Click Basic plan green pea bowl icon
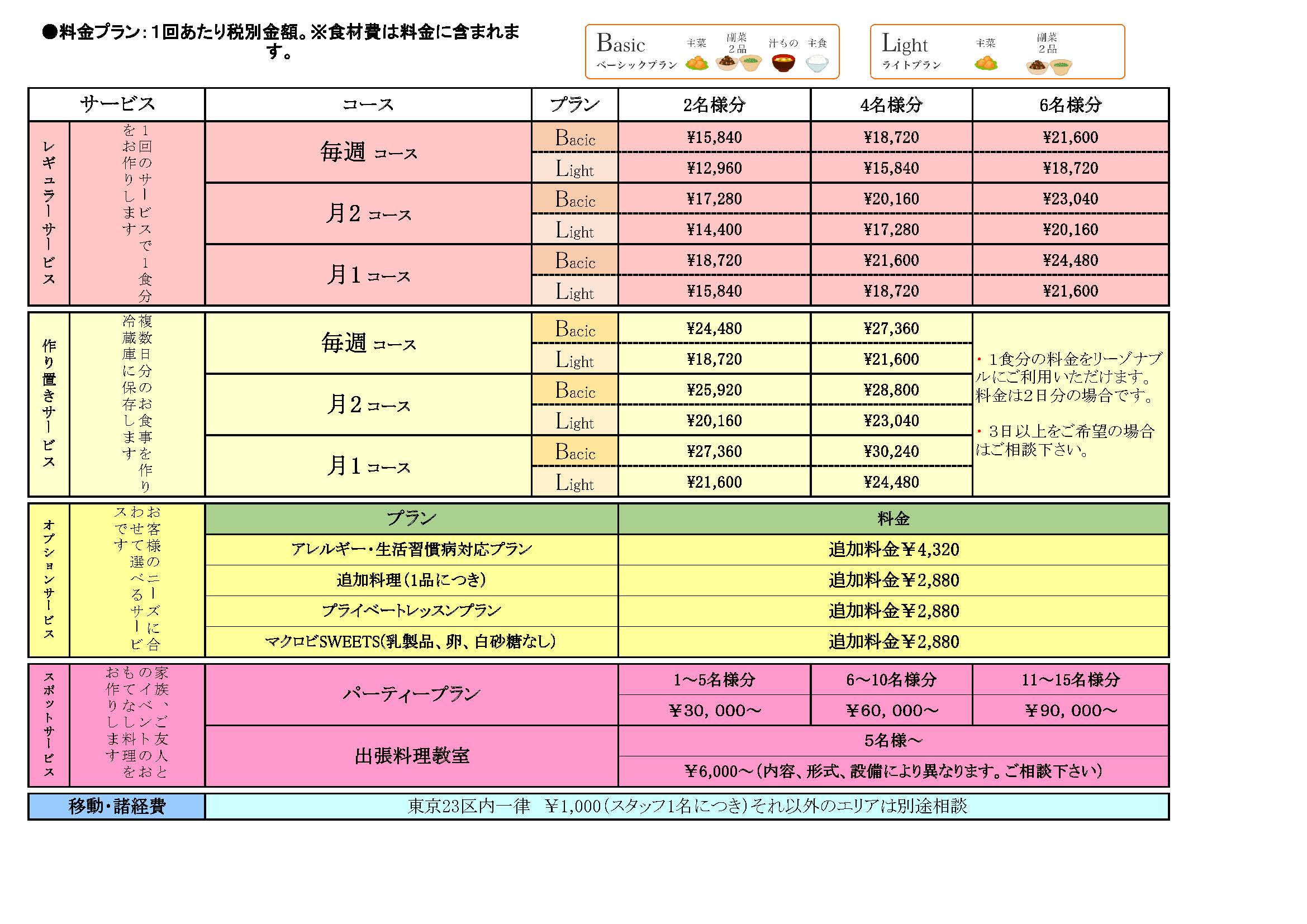The image size is (1307, 924). click(x=751, y=63)
